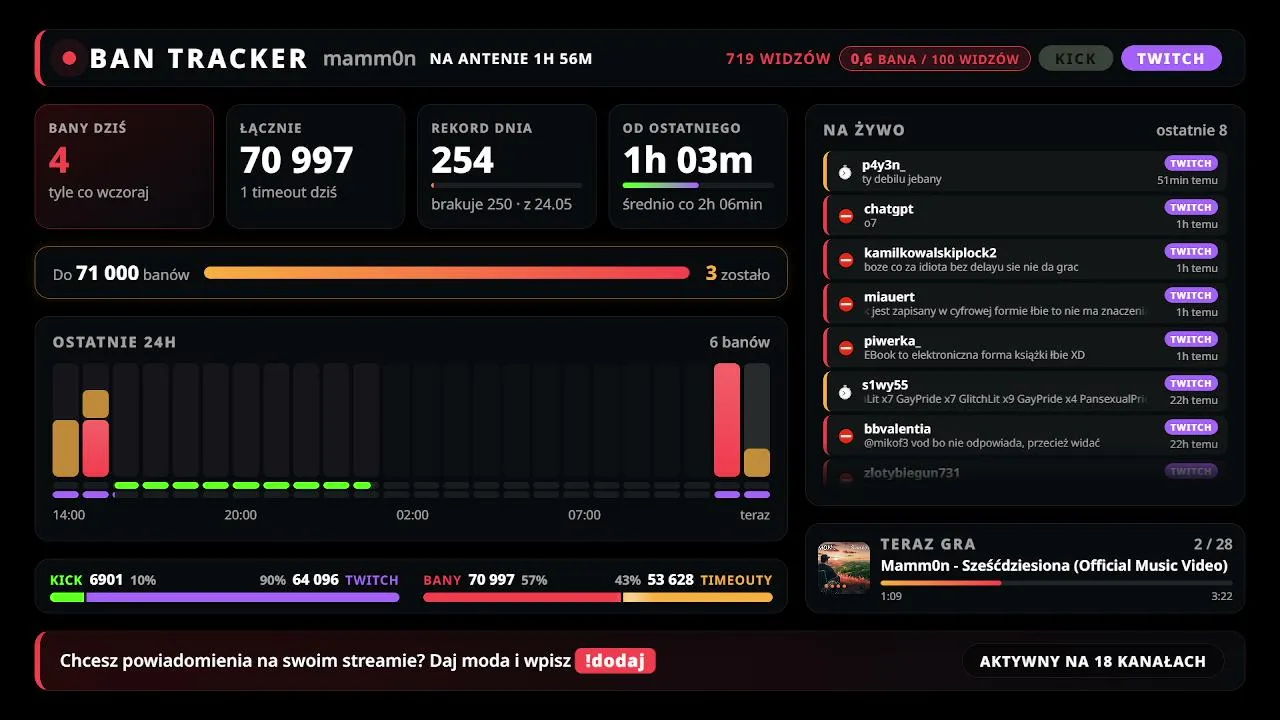Open the REKORD DNIA 254 card

(x=506, y=167)
